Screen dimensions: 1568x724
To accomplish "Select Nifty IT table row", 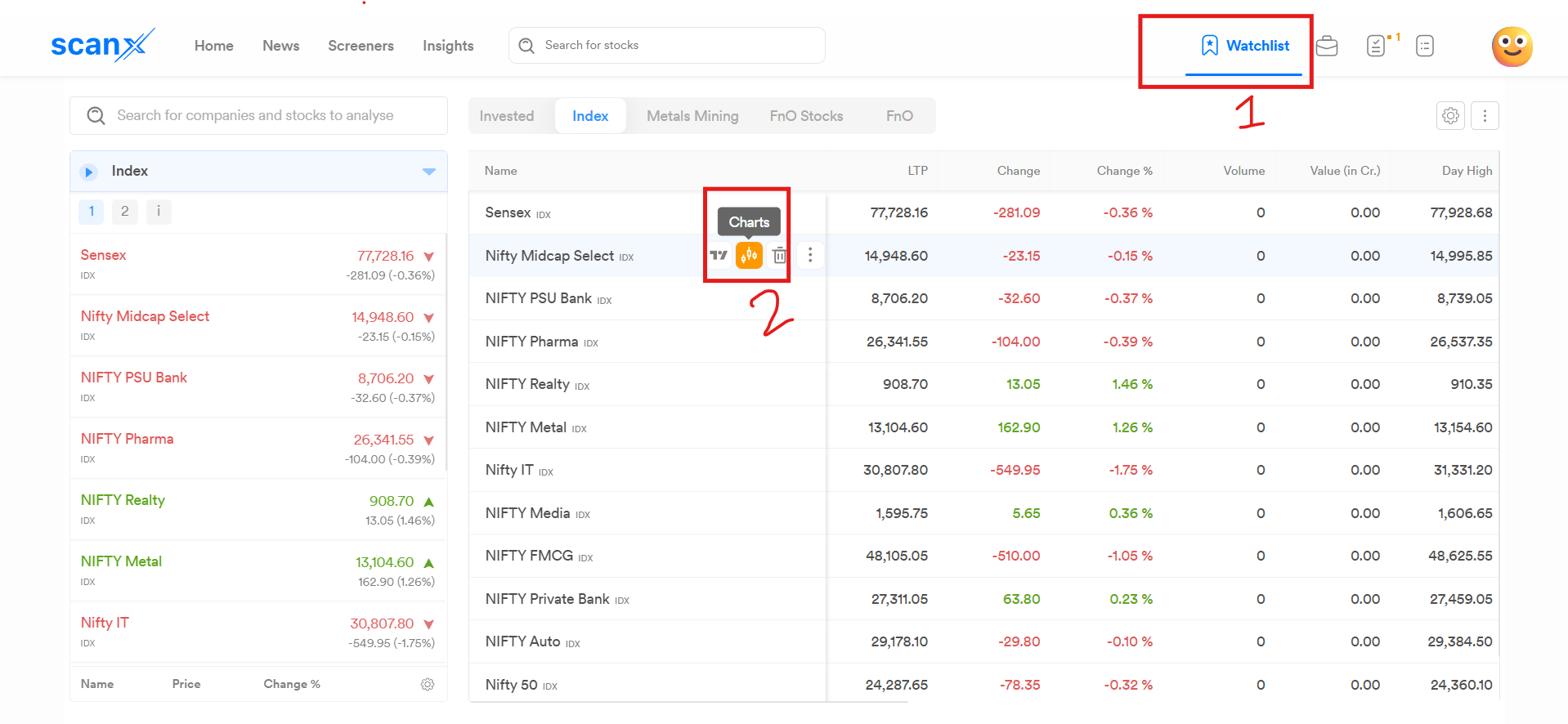I will 984,471.
